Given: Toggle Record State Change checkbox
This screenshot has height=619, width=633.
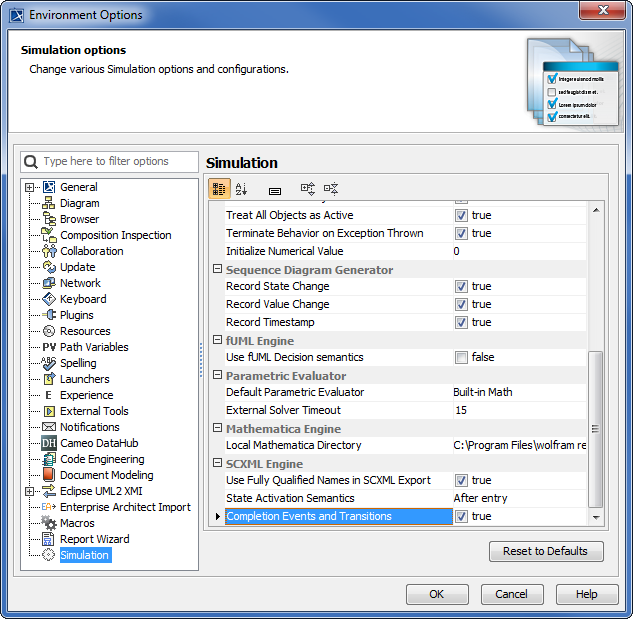Looking at the screenshot, I should tap(461, 286).
